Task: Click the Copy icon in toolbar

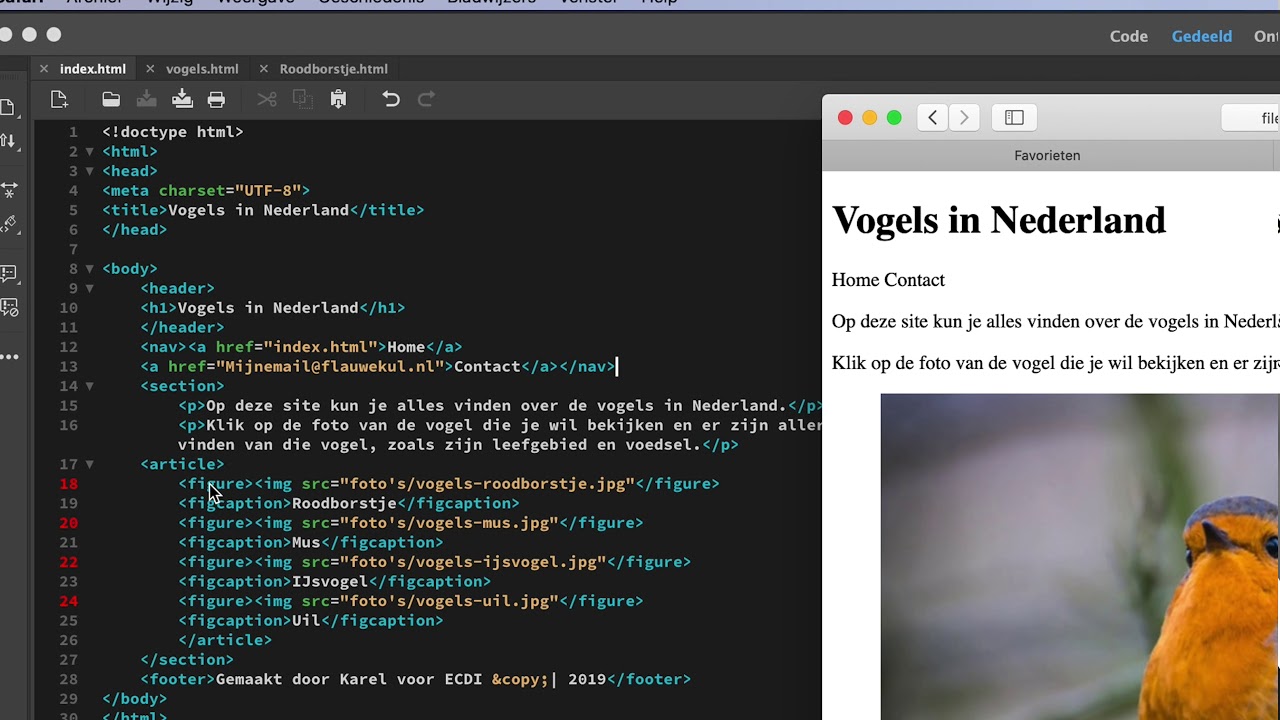Action: click(301, 99)
